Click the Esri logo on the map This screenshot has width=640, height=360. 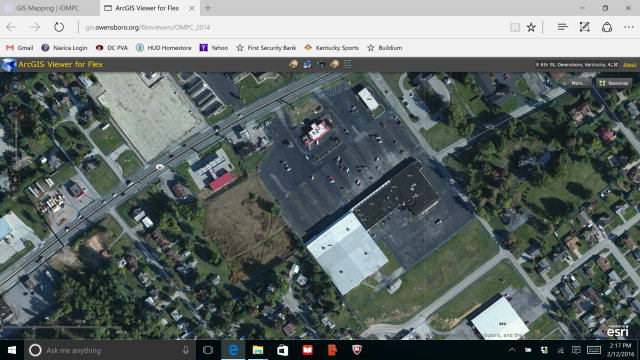click(x=618, y=331)
